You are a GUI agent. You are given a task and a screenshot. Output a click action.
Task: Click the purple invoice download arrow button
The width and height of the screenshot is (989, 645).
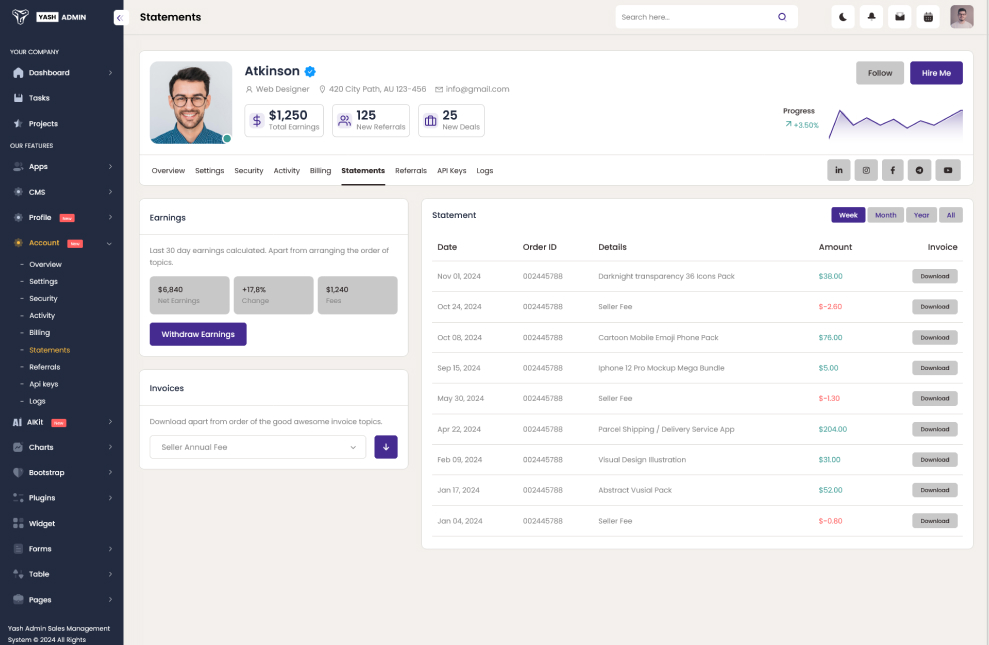(386, 447)
